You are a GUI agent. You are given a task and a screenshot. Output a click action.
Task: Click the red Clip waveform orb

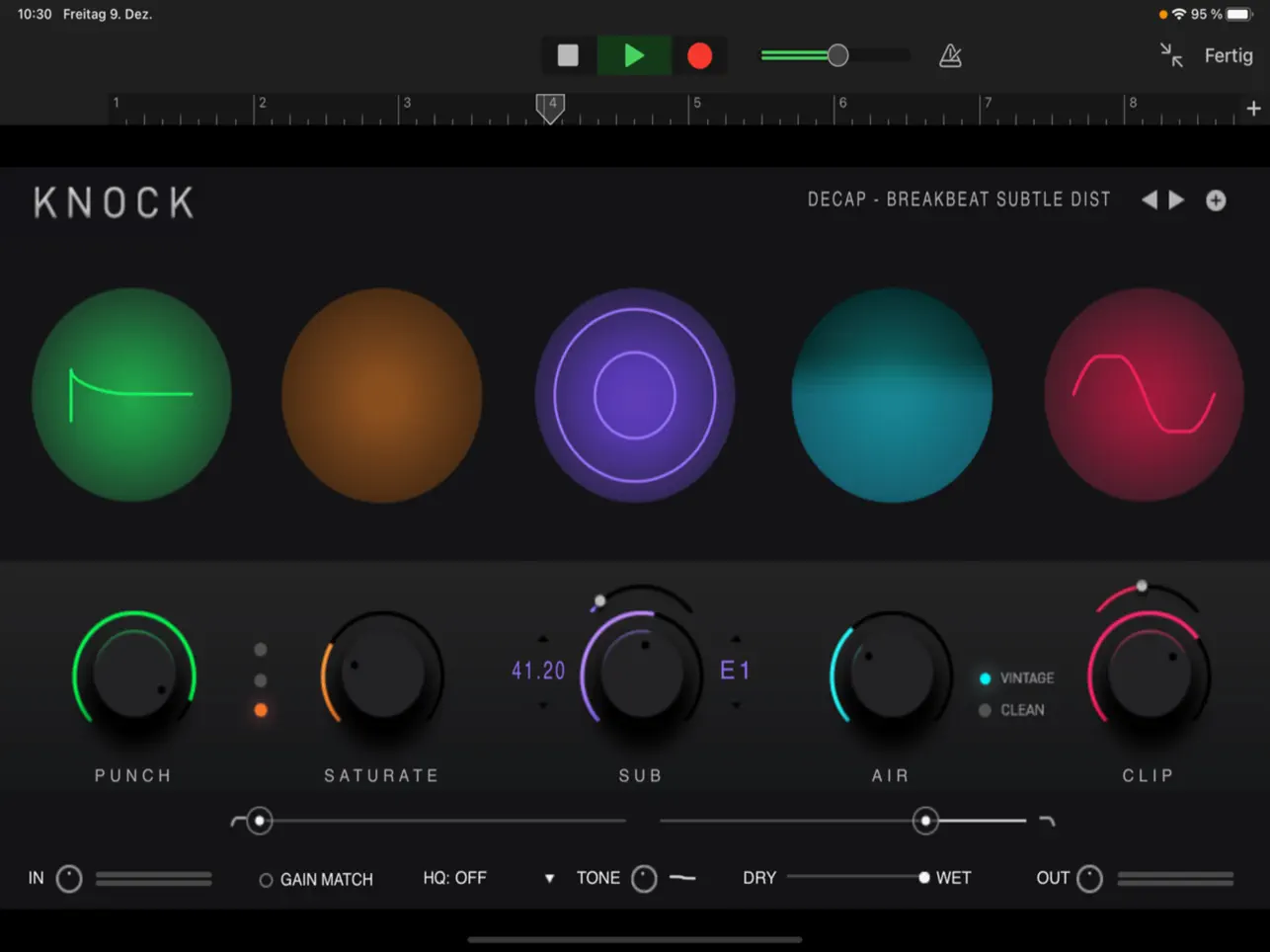(1145, 395)
